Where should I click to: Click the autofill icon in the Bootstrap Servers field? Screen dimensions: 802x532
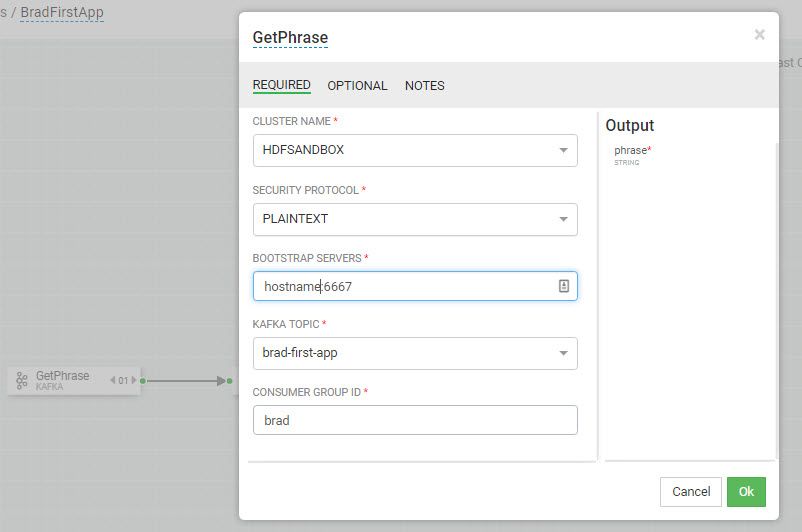pyautogui.click(x=564, y=286)
